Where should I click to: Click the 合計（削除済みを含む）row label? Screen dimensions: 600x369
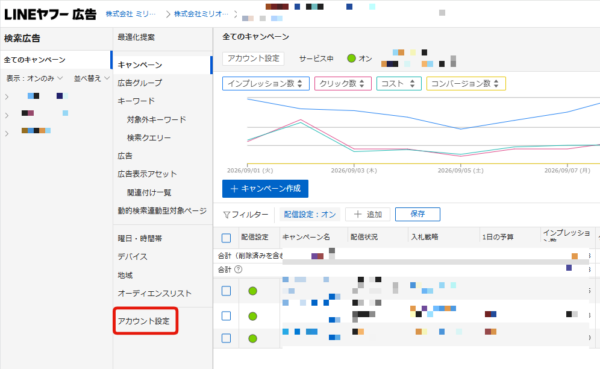coord(250,255)
